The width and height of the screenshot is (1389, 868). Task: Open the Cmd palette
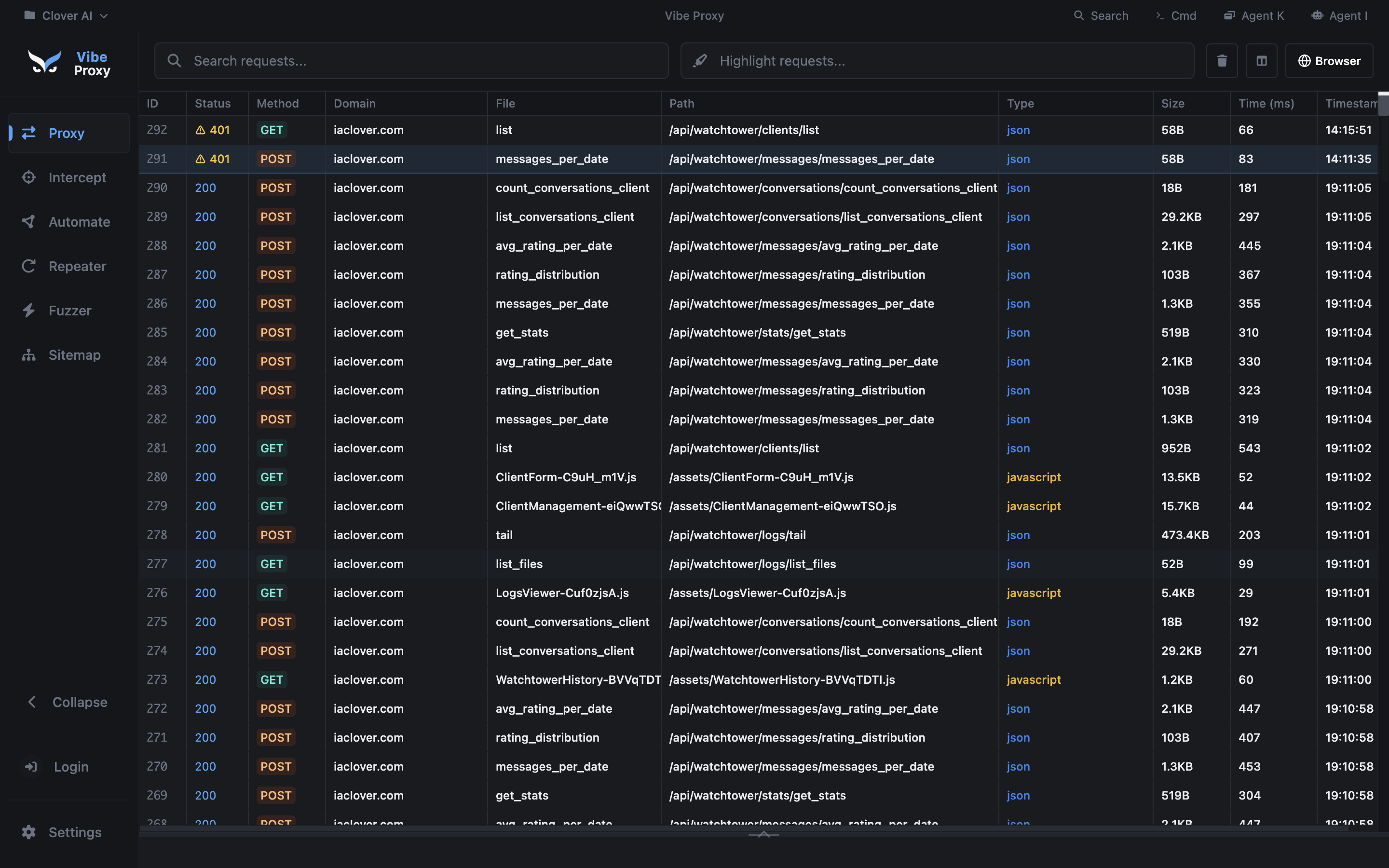click(x=1176, y=15)
